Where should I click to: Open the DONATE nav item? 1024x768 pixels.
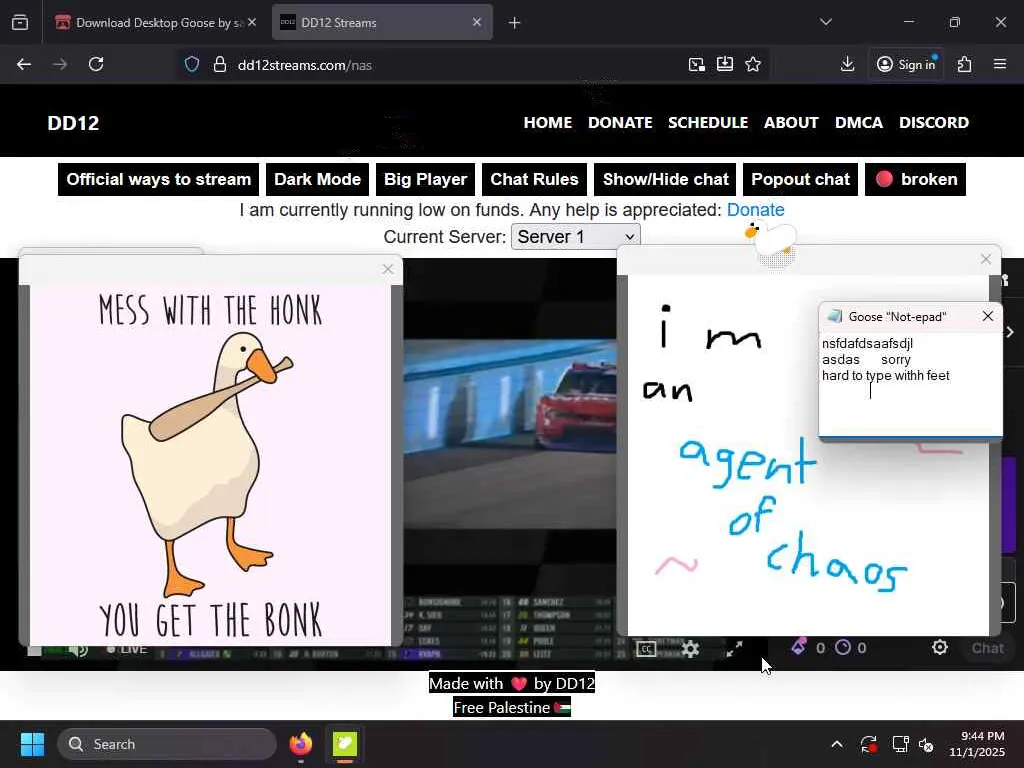(620, 123)
